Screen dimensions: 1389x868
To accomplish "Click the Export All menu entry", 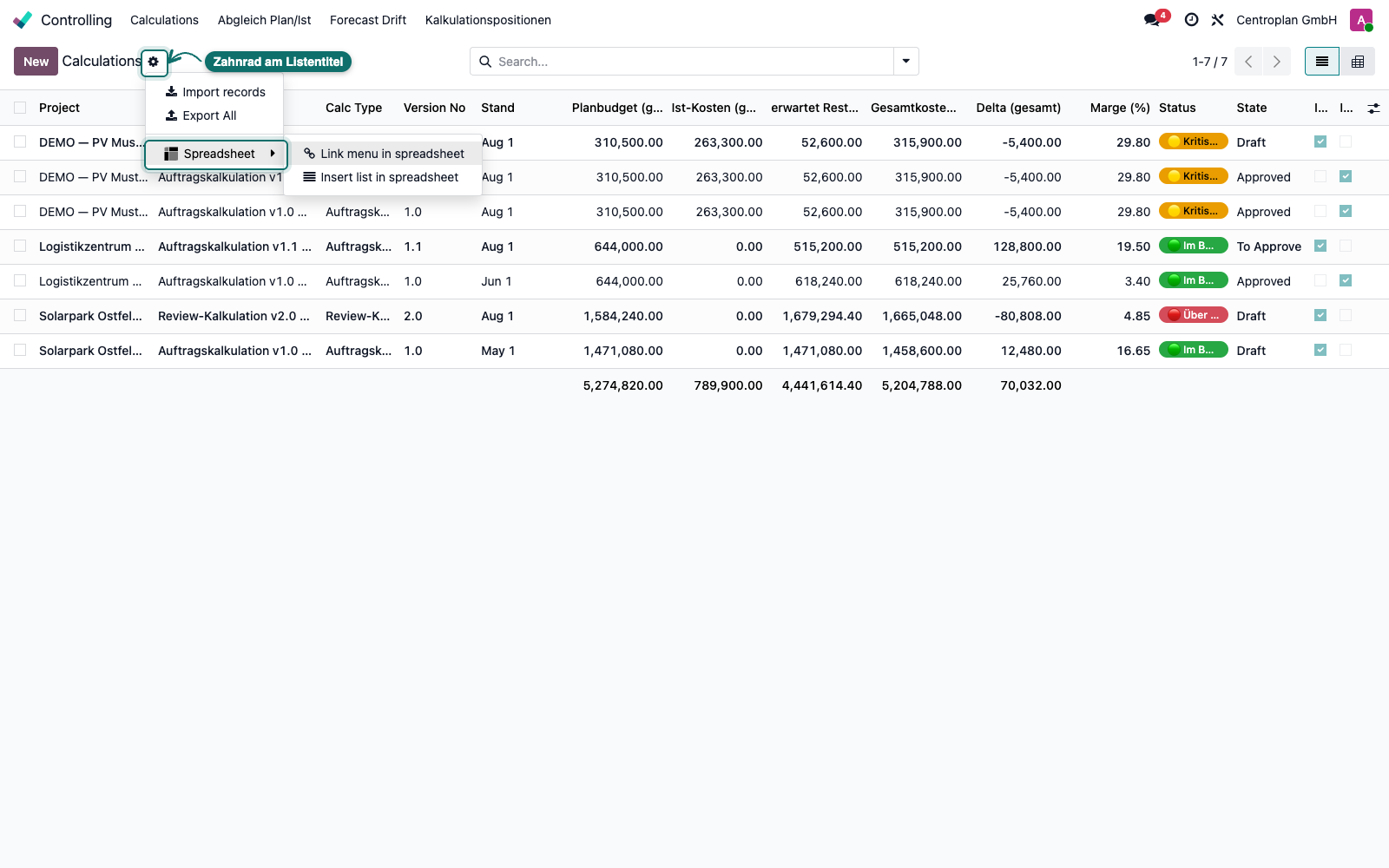I will coord(214,115).
